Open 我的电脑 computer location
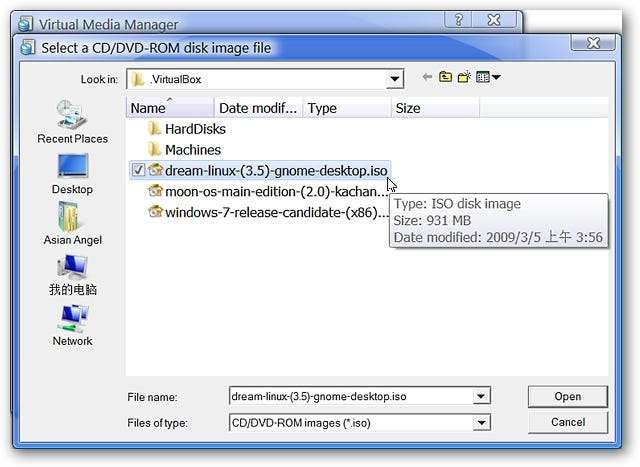 tap(72, 276)
